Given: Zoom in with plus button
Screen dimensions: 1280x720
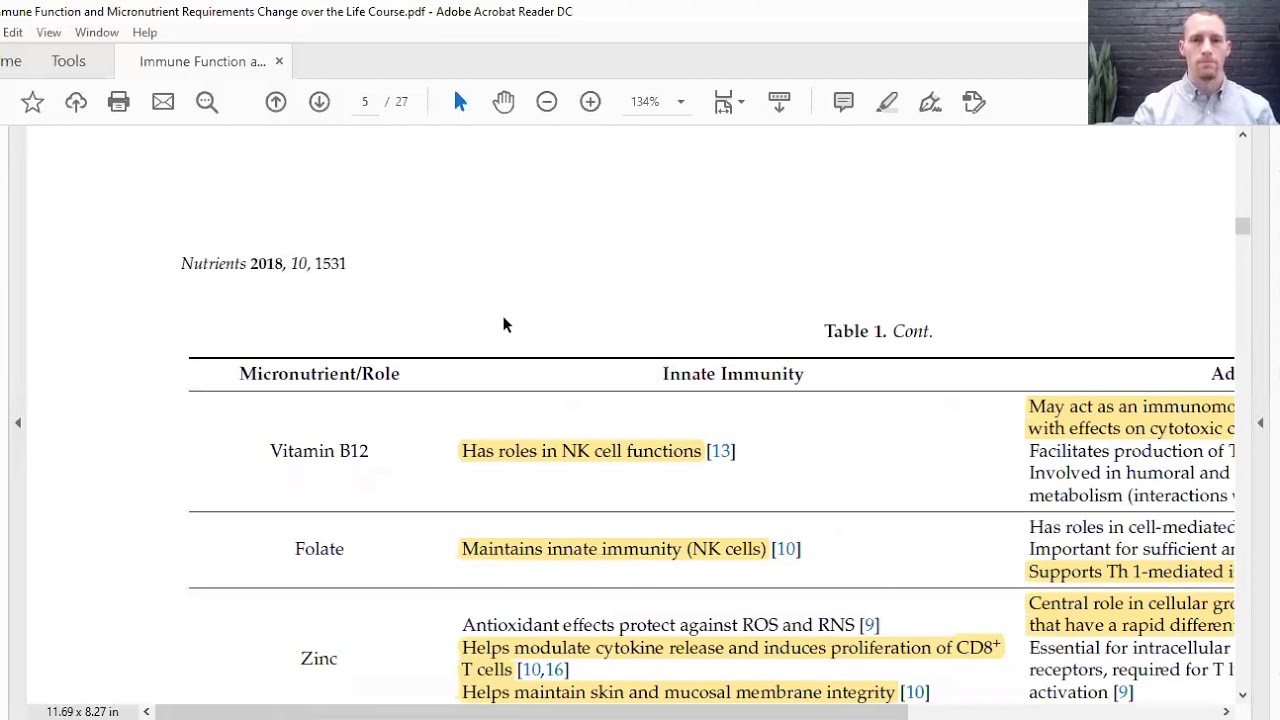Looking at the screenshot, I should tap(590, 102).
